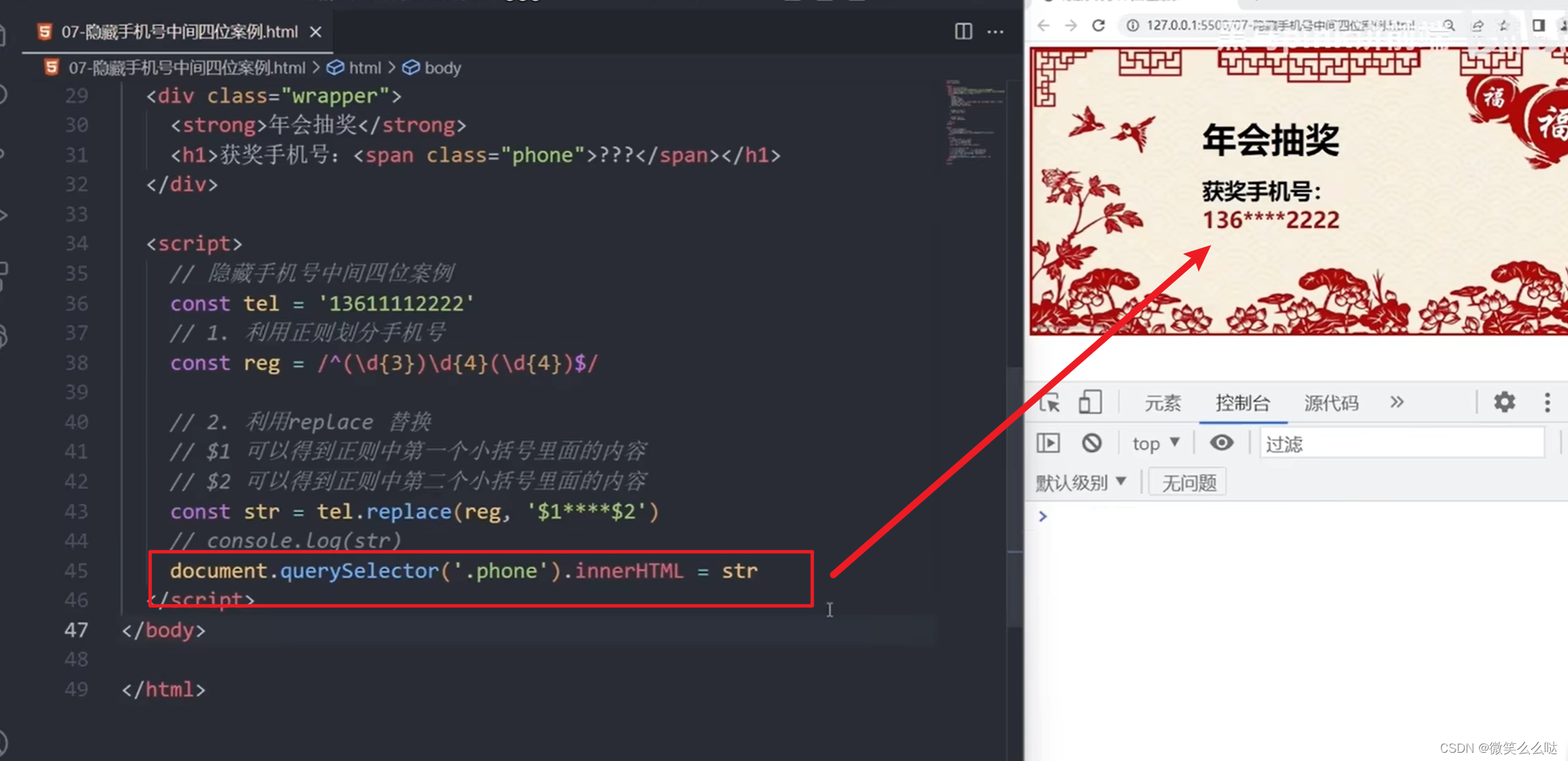Open the DevTools three-dot menu
The height and width of the screenshot is (761, 1568).
1547,402
